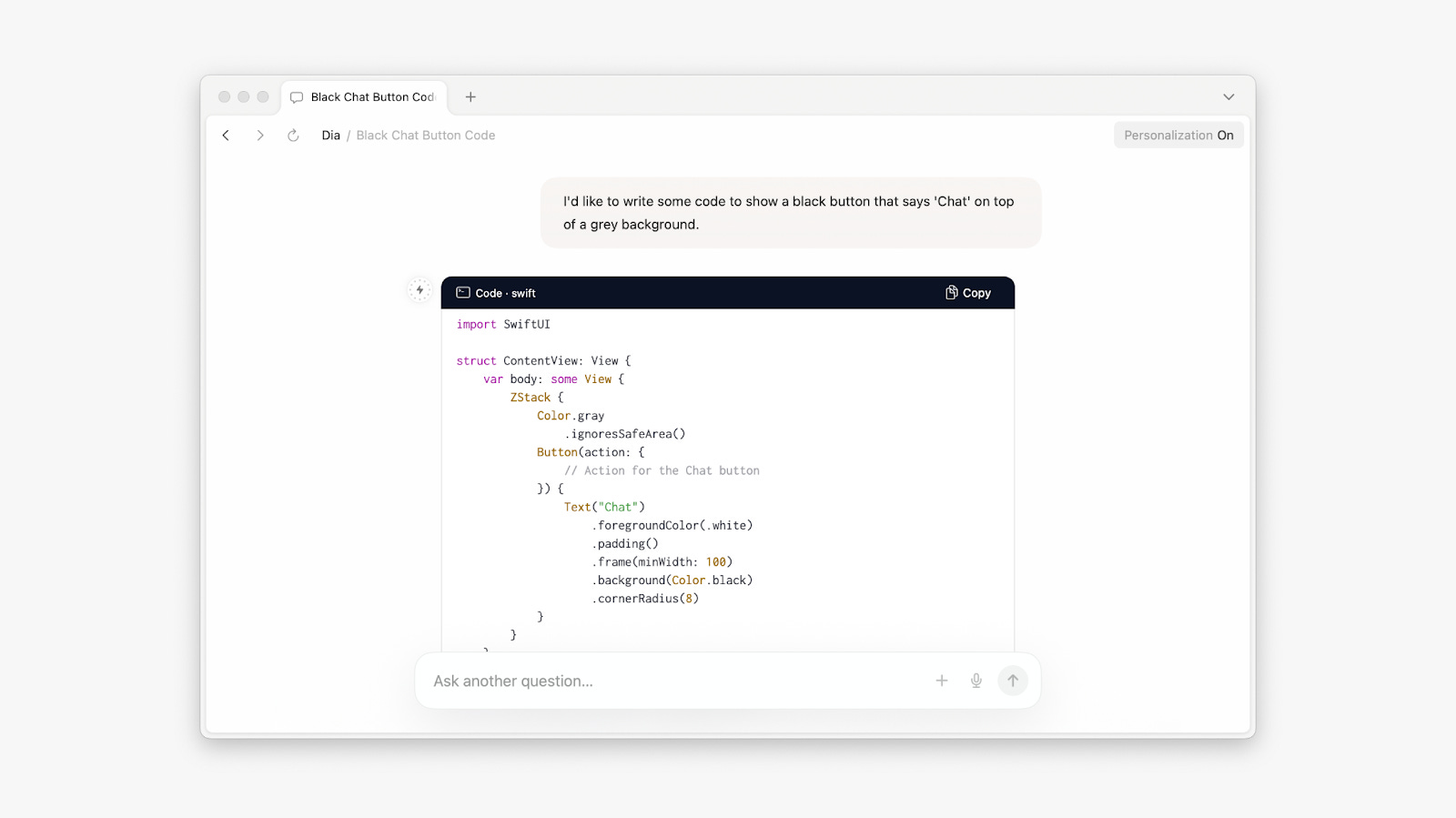
Task: Toggle Personalization On setting
Action: point(1178,136)
